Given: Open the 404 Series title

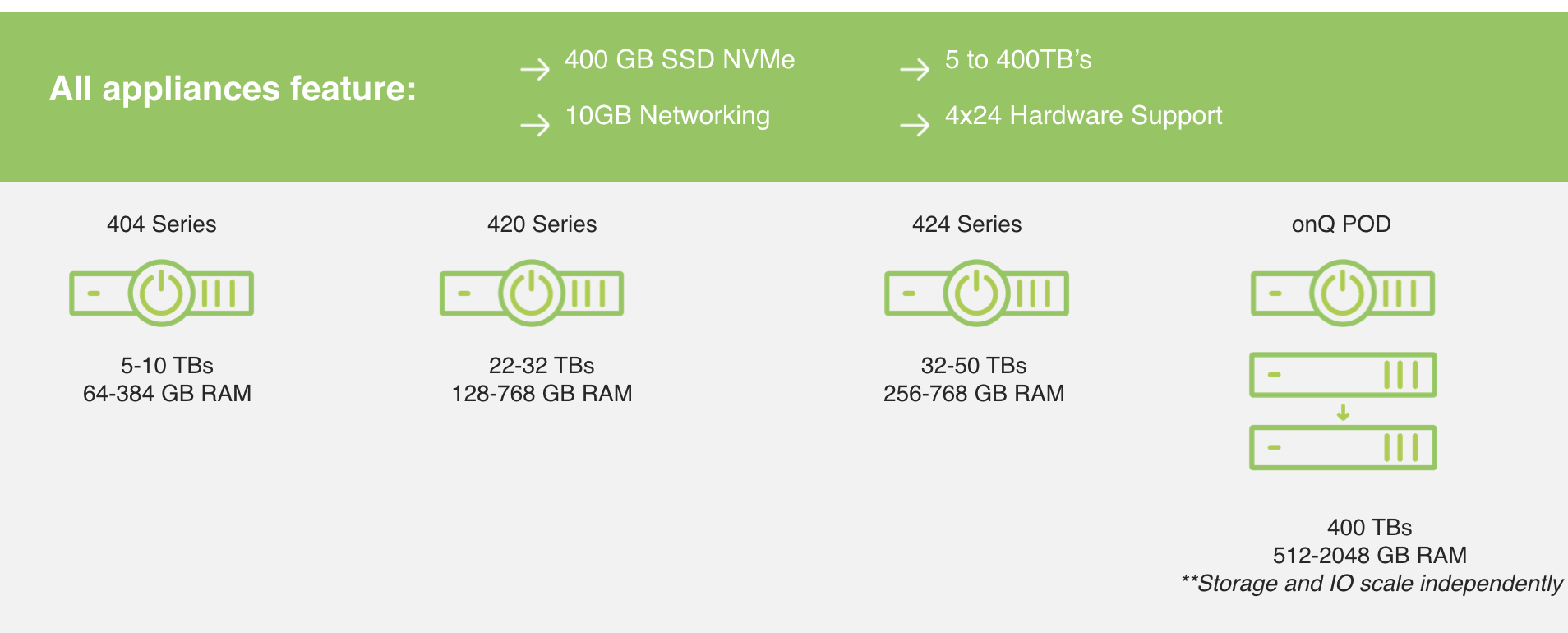Looking at the screenshot, I should click(x=162, y=224).
